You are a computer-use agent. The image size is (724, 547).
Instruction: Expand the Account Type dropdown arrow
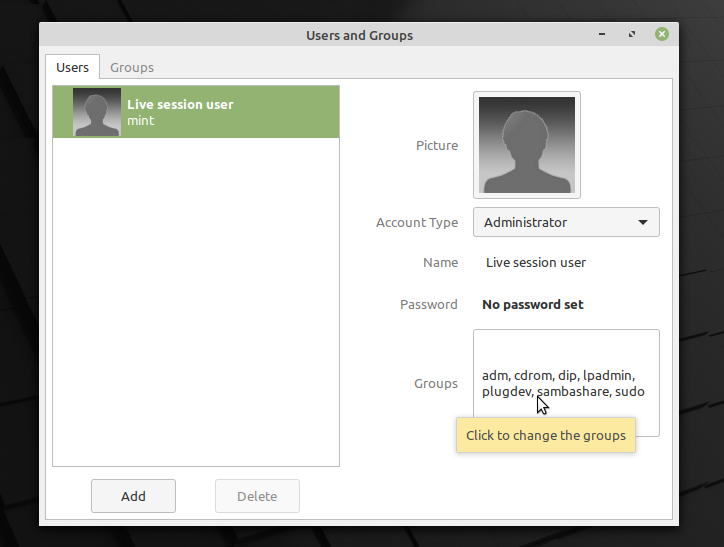[642, 223]
